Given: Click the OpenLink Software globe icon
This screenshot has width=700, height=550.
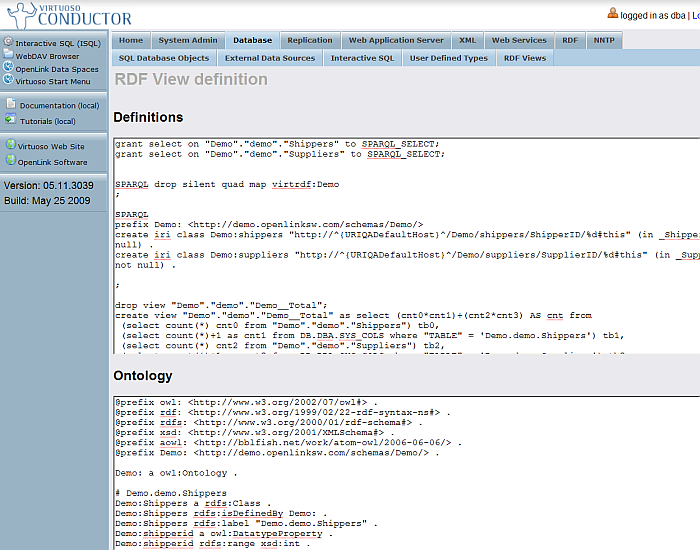Looking at the screenshot, I should click(x=11, y=160).
